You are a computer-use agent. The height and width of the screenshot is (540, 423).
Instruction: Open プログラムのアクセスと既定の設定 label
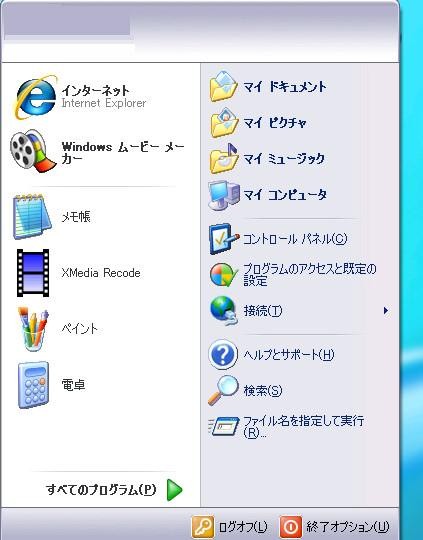pos(310,274)
